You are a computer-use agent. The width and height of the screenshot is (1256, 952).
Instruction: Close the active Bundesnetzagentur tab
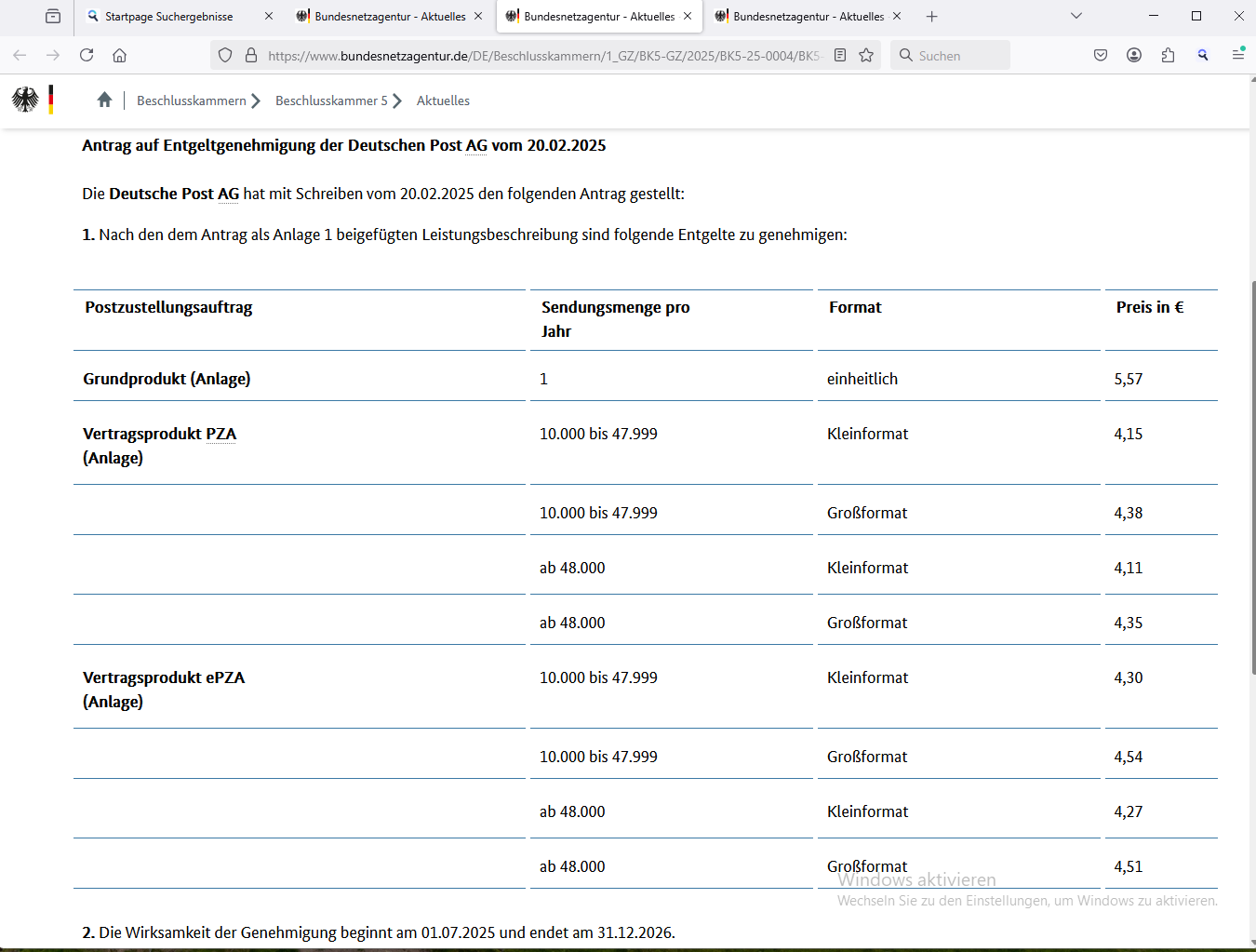pyautogui.click(x=688, y=16)
